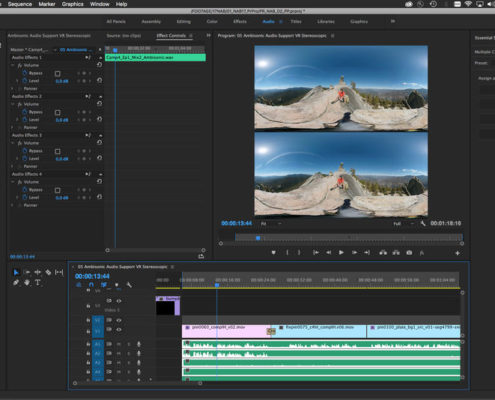Select the Razor tool
The image size is (495, 400).
48,272
